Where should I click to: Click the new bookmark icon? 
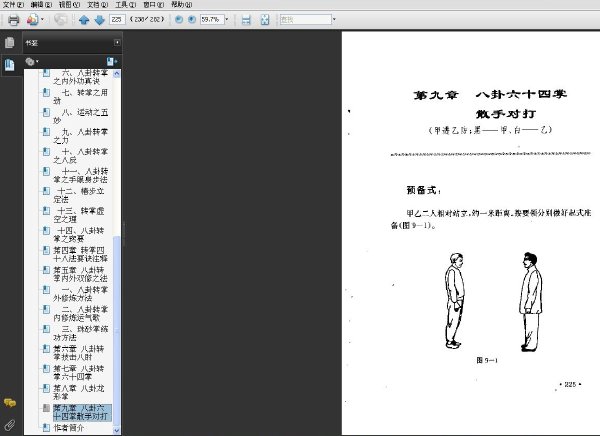[112, 61]
